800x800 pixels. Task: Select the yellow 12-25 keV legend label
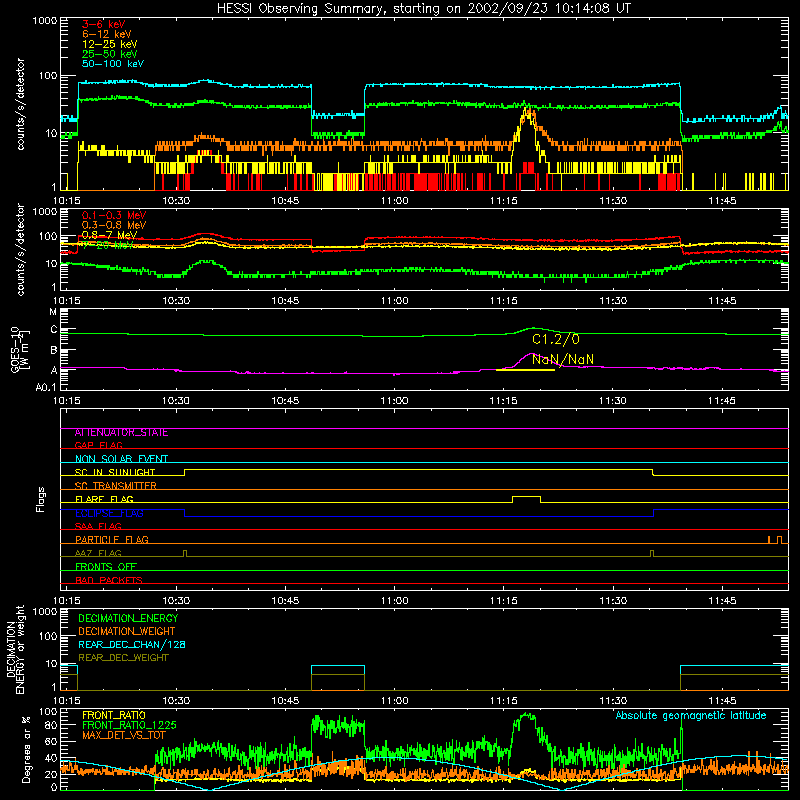[x=109, y=44]
